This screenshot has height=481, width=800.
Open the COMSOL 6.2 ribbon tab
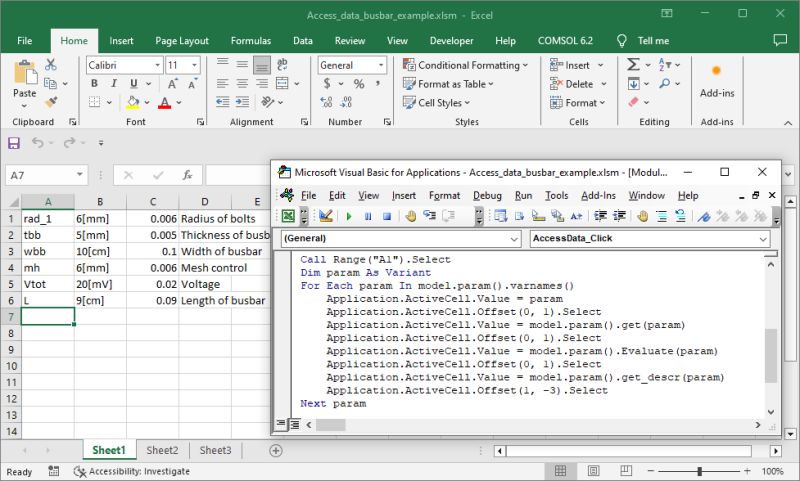[565, 41]
